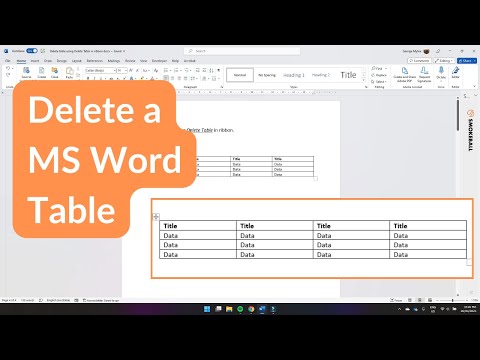Screen dimensions: 480x360
Task: Switch to the Insert tab
Action: [x=35, y=61]
